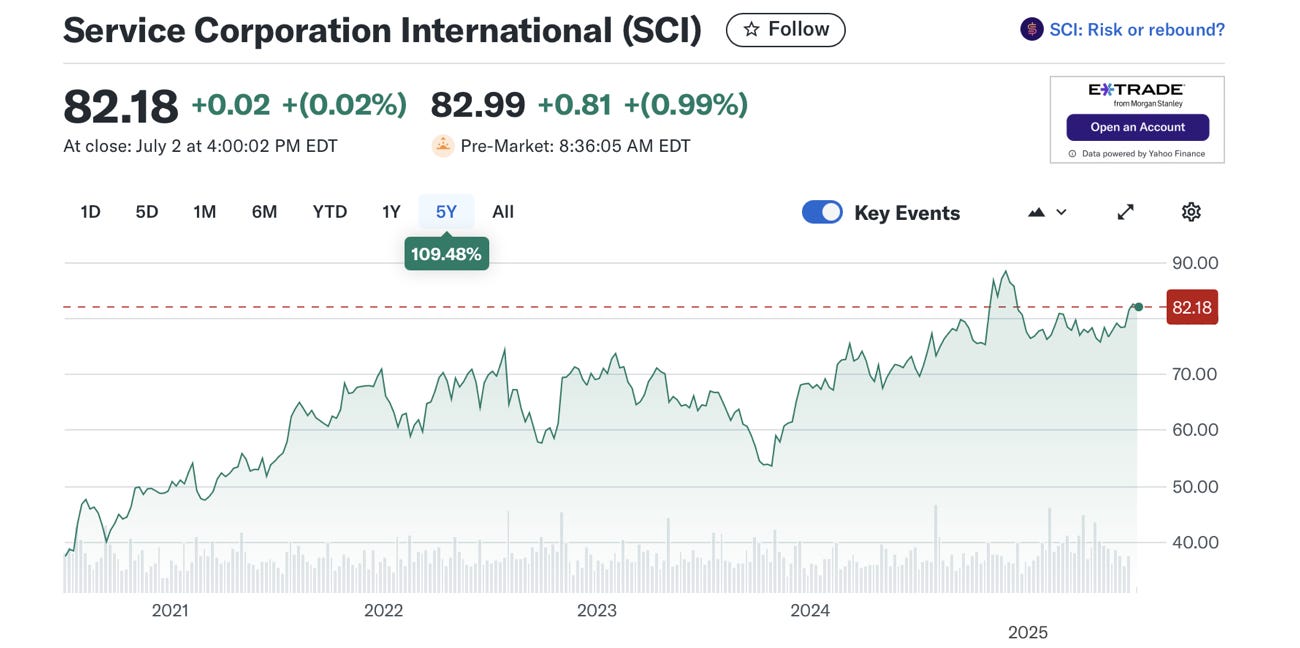
Task: Click the info icon near Yahoo Finance text
Action: [1072, 154]
